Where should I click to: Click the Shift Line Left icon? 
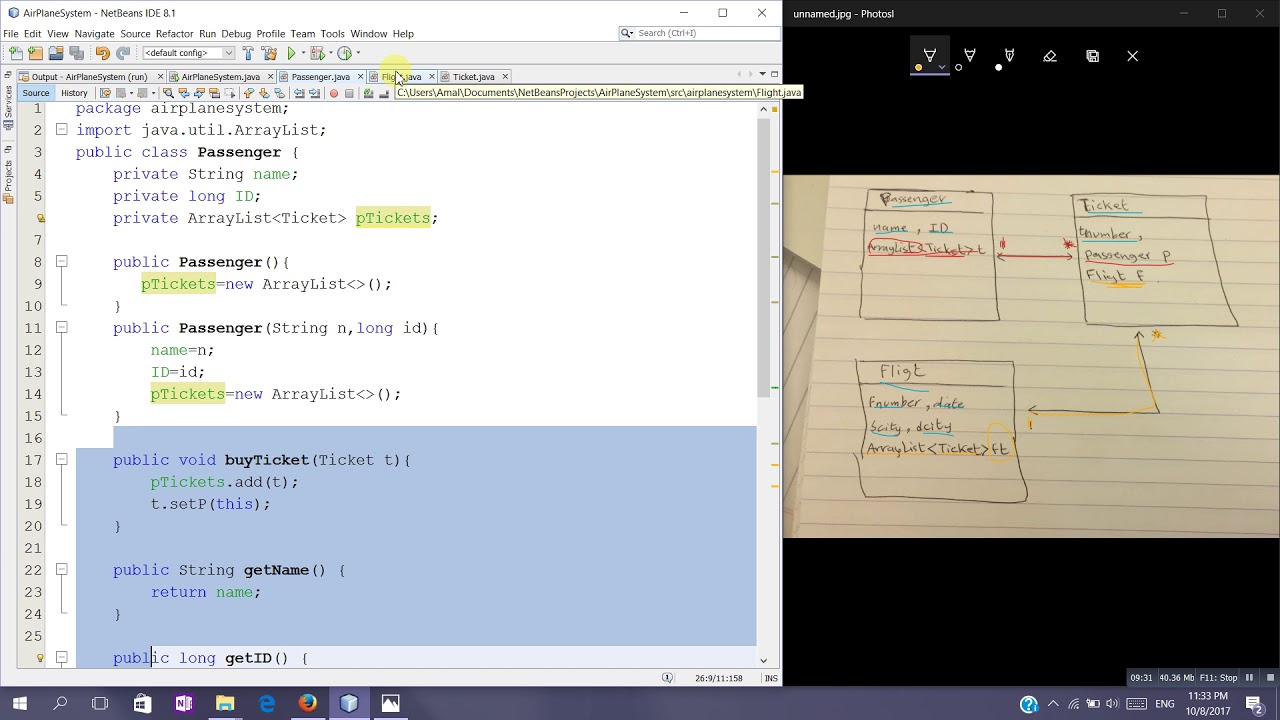(299, 93)
